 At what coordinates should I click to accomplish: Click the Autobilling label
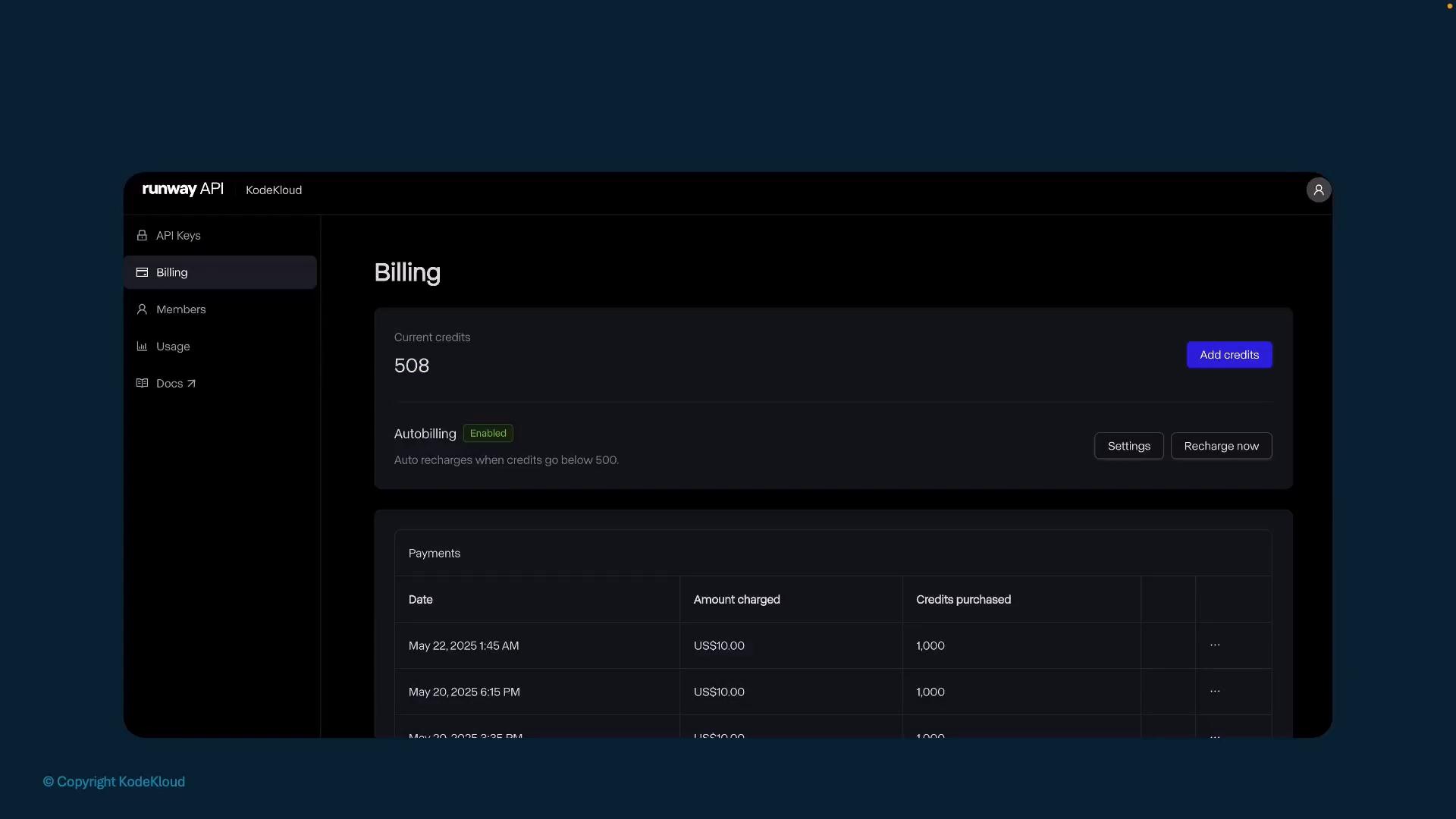pos(425,434)
